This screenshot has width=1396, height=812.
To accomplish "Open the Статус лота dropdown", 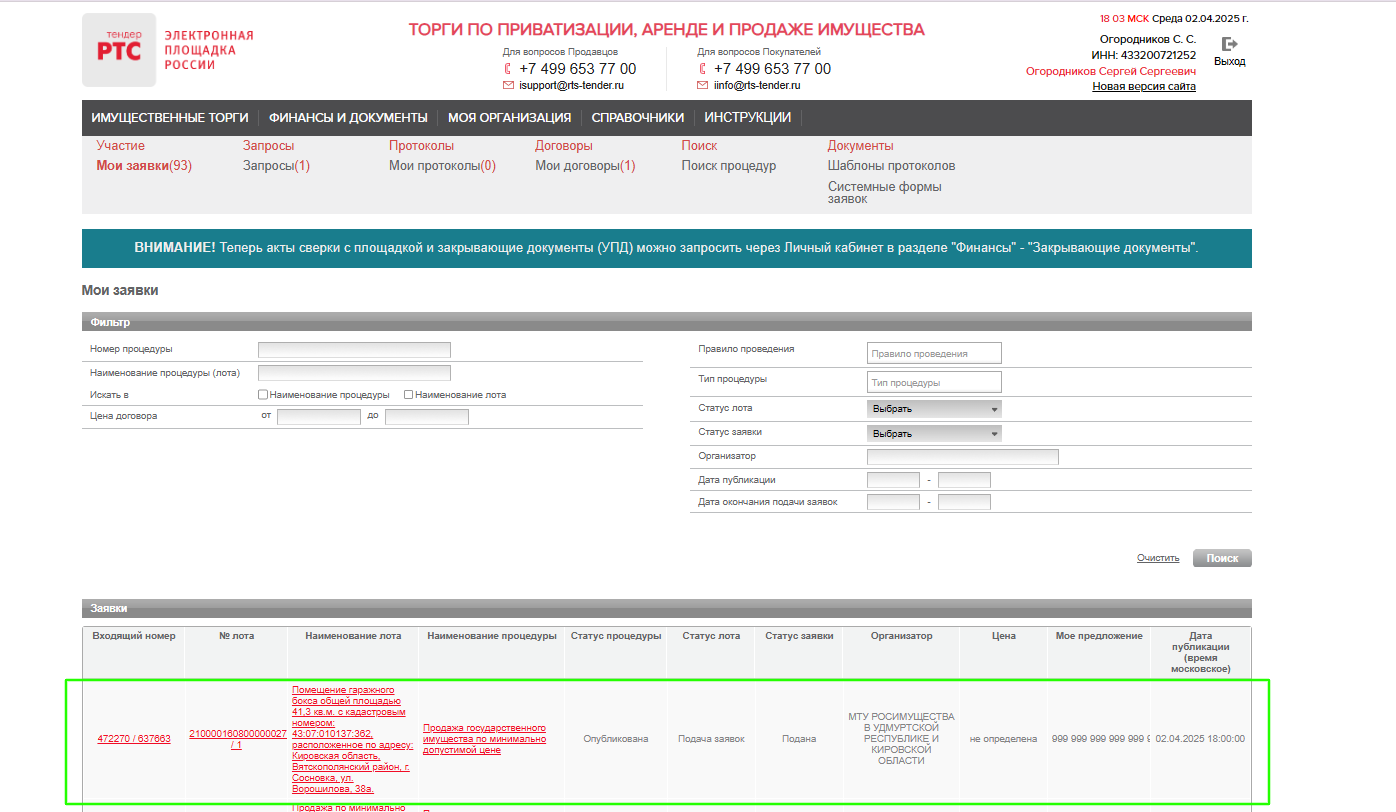I will point(934,409).
